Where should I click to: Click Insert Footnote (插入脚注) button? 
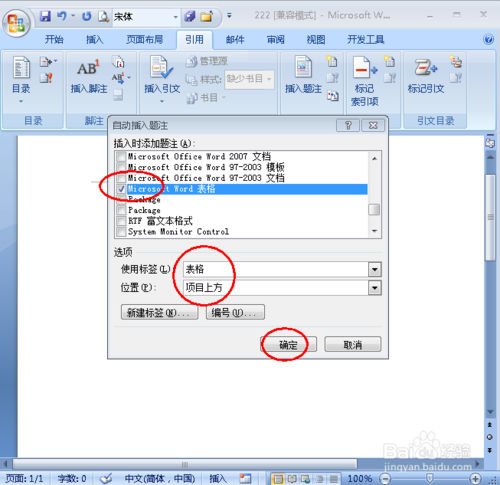(89, 77)
